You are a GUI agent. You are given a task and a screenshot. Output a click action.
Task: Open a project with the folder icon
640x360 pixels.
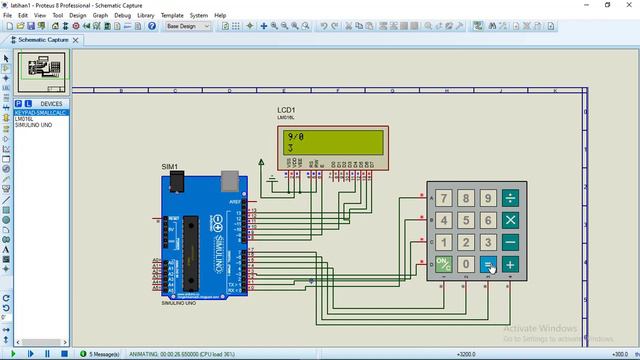[x=20, y=26]
